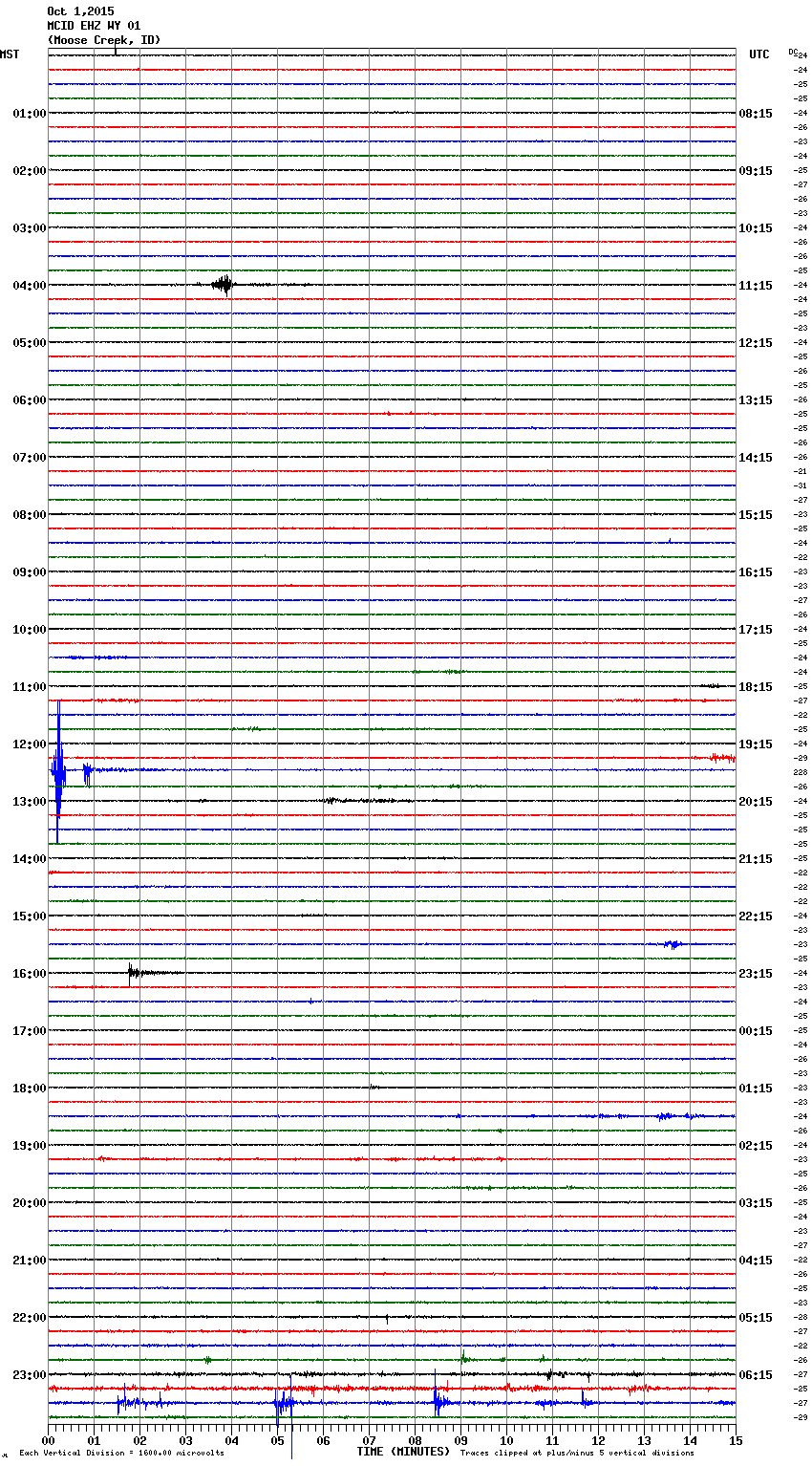
Task: Click the 06:15 UTC time label
Action: (x=756, y=1375)
